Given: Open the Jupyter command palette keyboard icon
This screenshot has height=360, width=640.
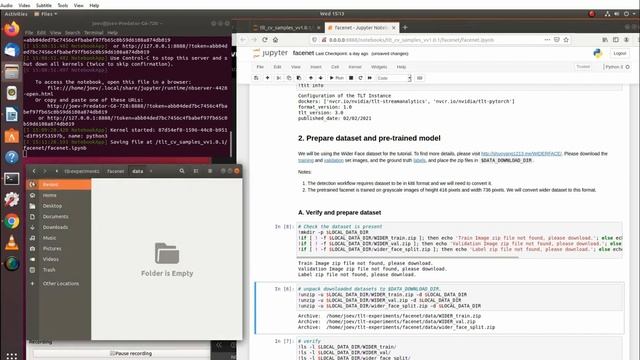Looking at the screenshot, I should 420,78.
